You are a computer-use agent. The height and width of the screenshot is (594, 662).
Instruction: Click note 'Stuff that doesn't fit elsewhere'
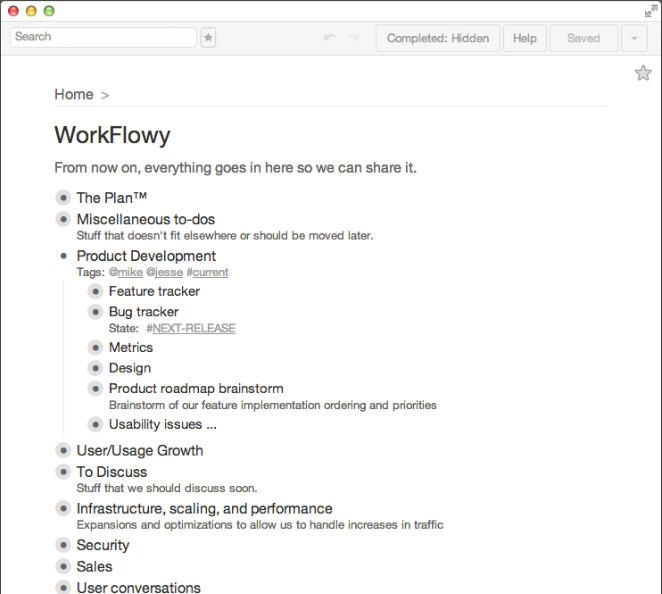pyautogui.click(x=225, y=236)
